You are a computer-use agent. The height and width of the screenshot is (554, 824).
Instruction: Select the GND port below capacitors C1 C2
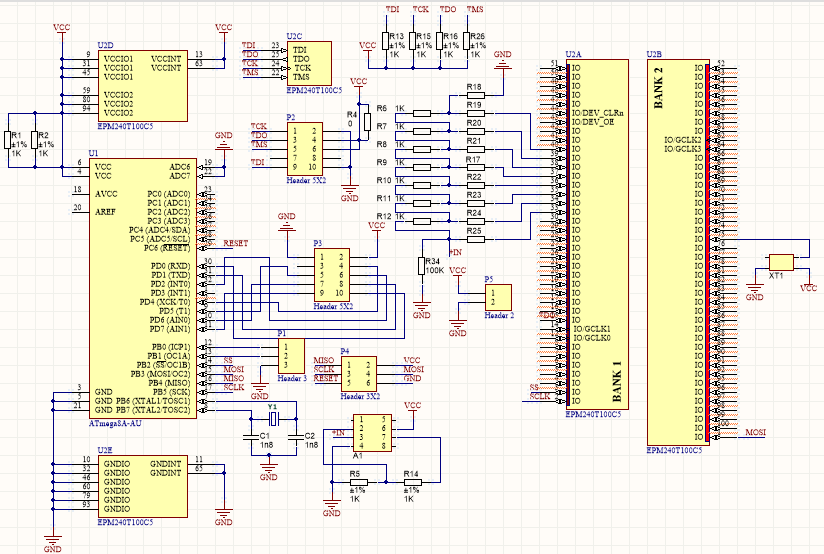tap(269, 472)
